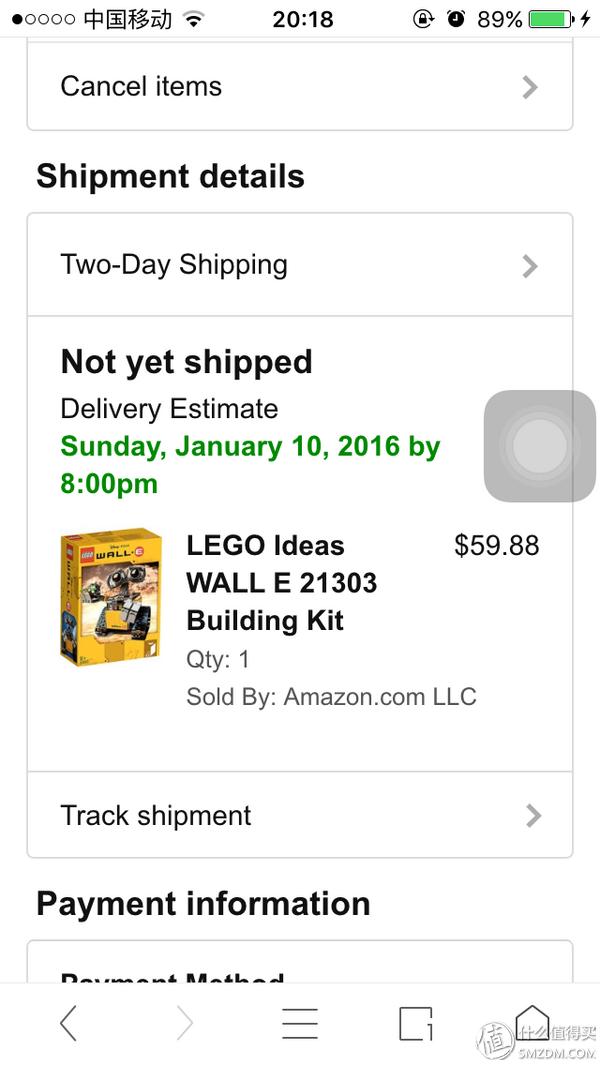Tap the Wi-Fi icon in status bar
Screen dimensions: 600x1065
[x=194, y=19]
